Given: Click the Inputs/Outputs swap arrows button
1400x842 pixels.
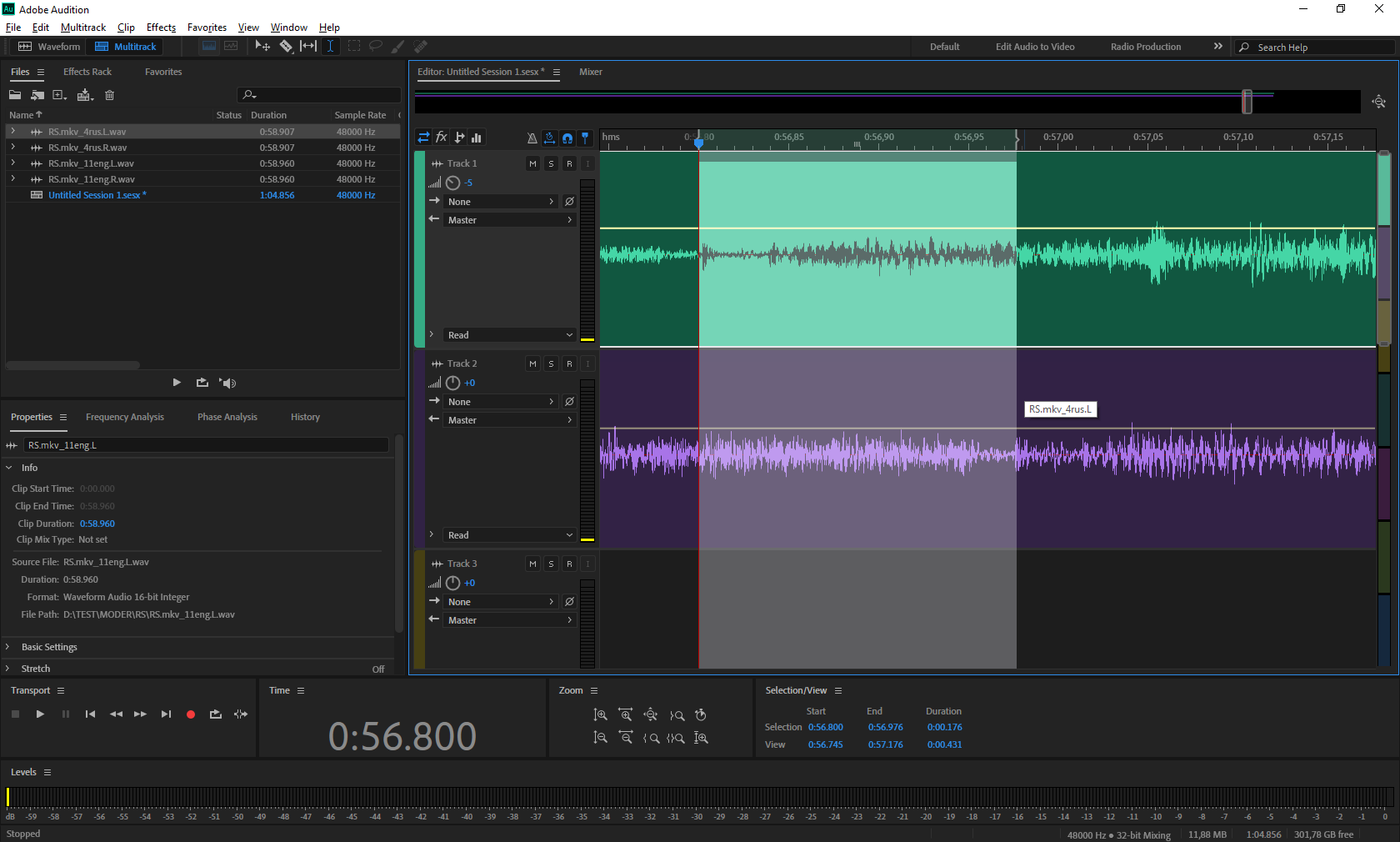Looking at the screenshot, I should [x=423, y=138].
